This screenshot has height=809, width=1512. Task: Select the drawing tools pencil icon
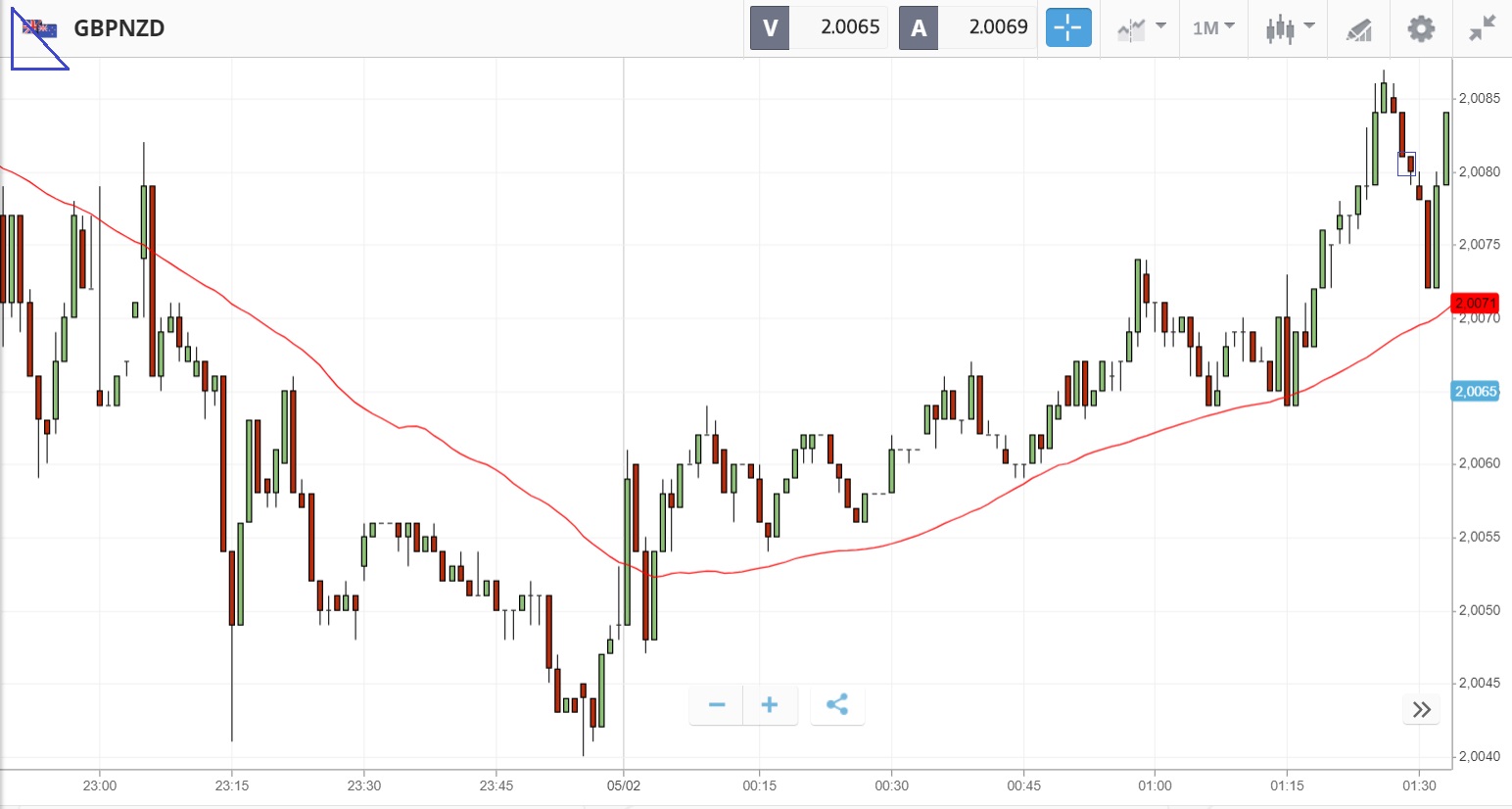tap(1358, 29)
